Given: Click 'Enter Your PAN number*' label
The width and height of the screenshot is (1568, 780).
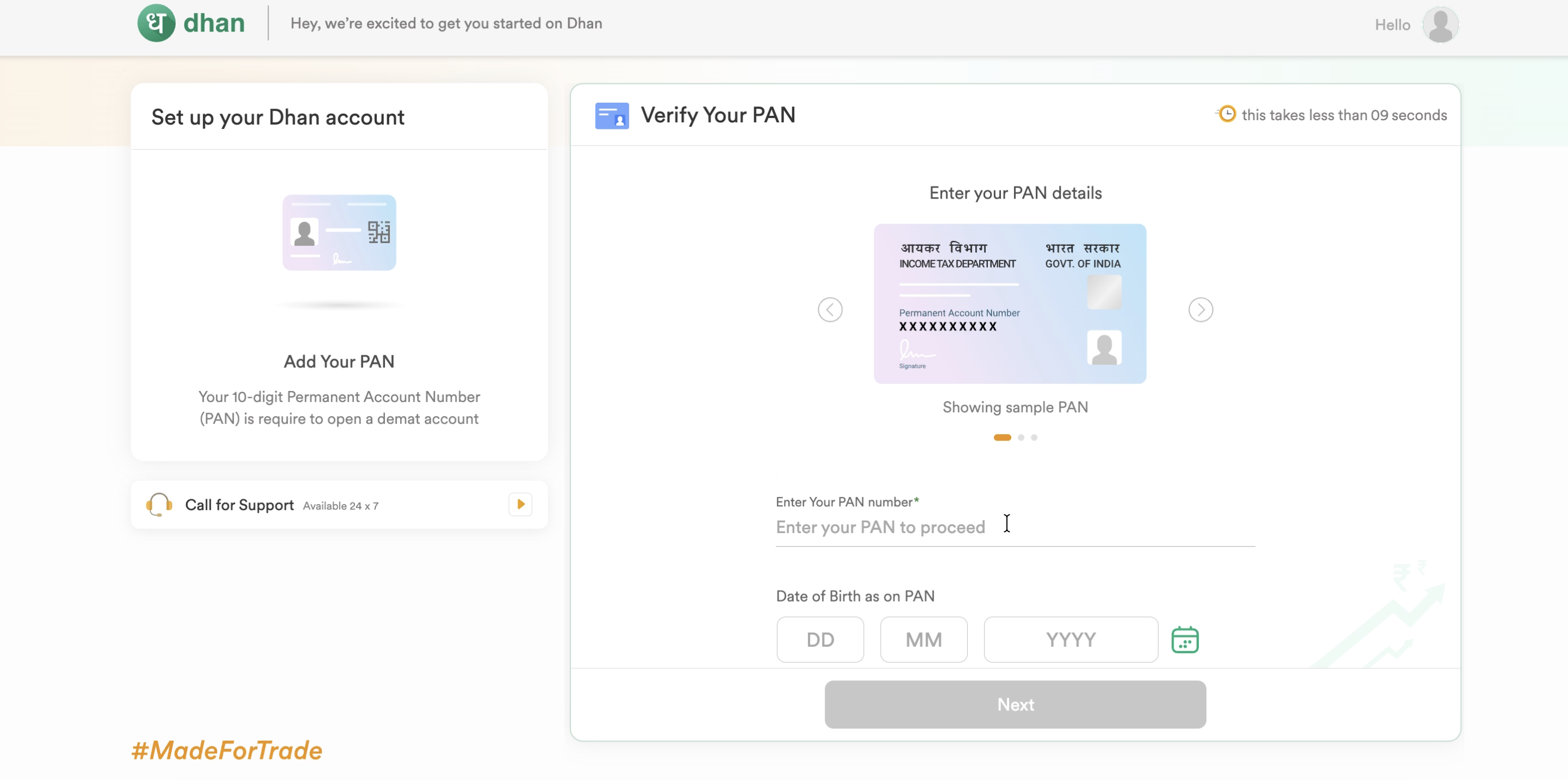Looking at the screenshot, I should tap(847, 502).
